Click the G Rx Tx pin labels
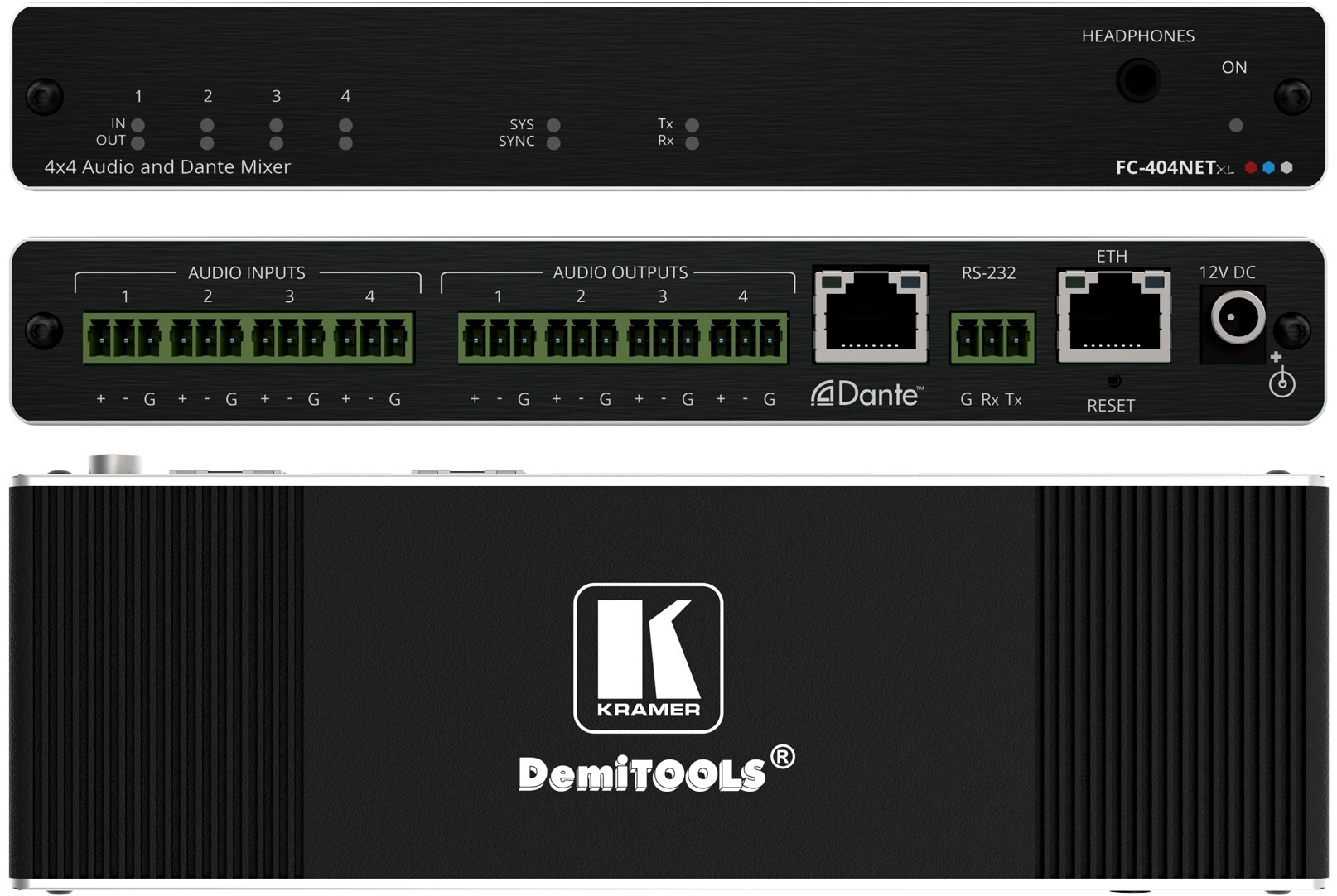1337x896 pixels. 991,399
